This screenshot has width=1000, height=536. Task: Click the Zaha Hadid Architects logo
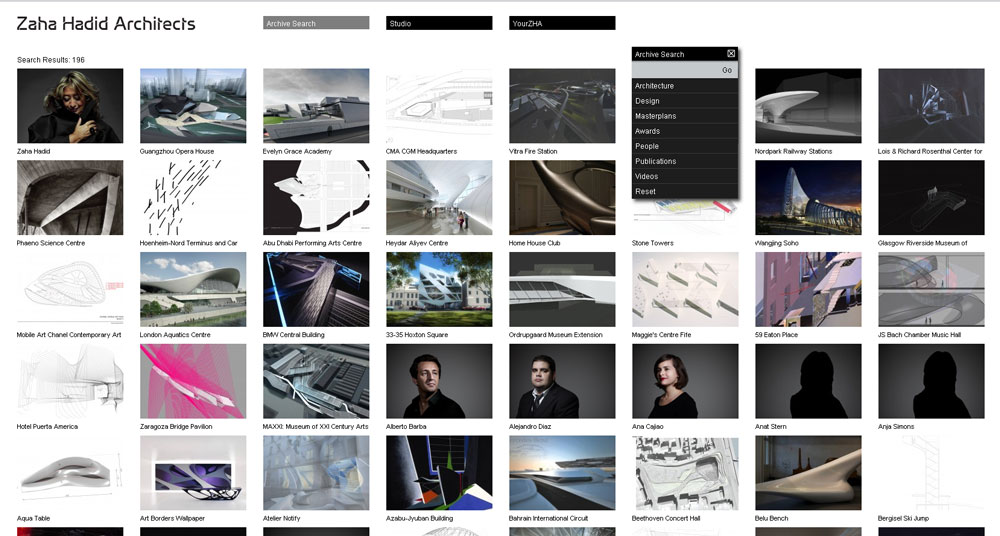(106, 24)
